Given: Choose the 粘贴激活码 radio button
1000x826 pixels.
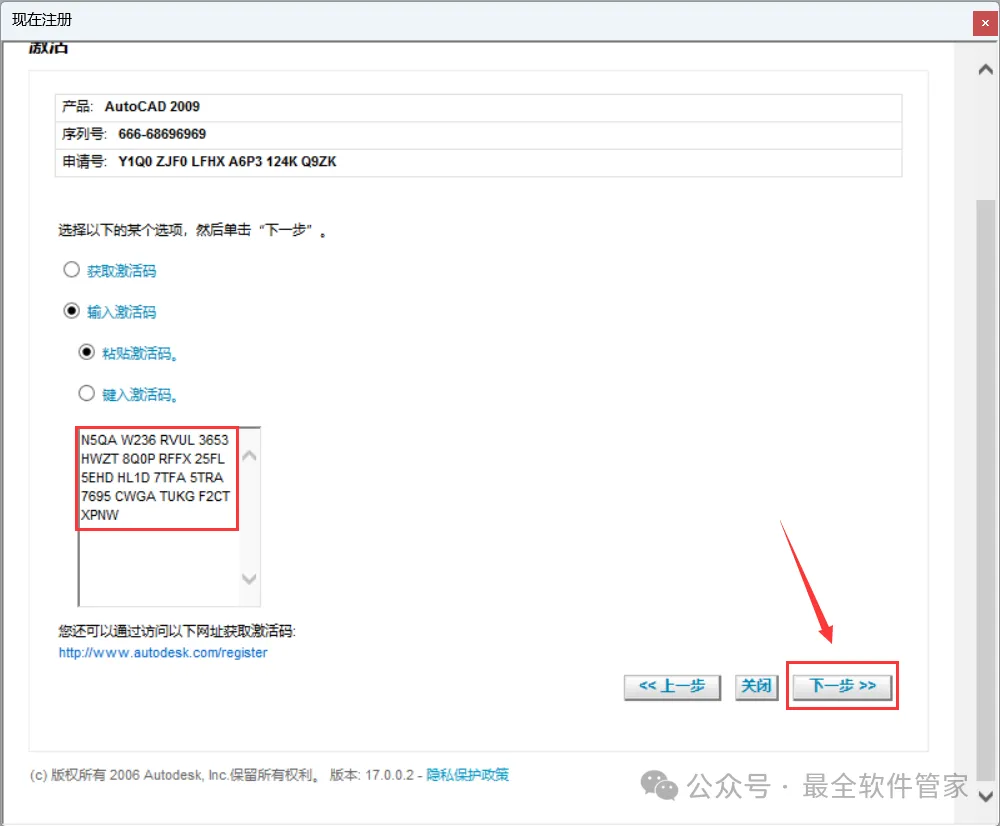Looking at the screenshot, I should (87, 352).
